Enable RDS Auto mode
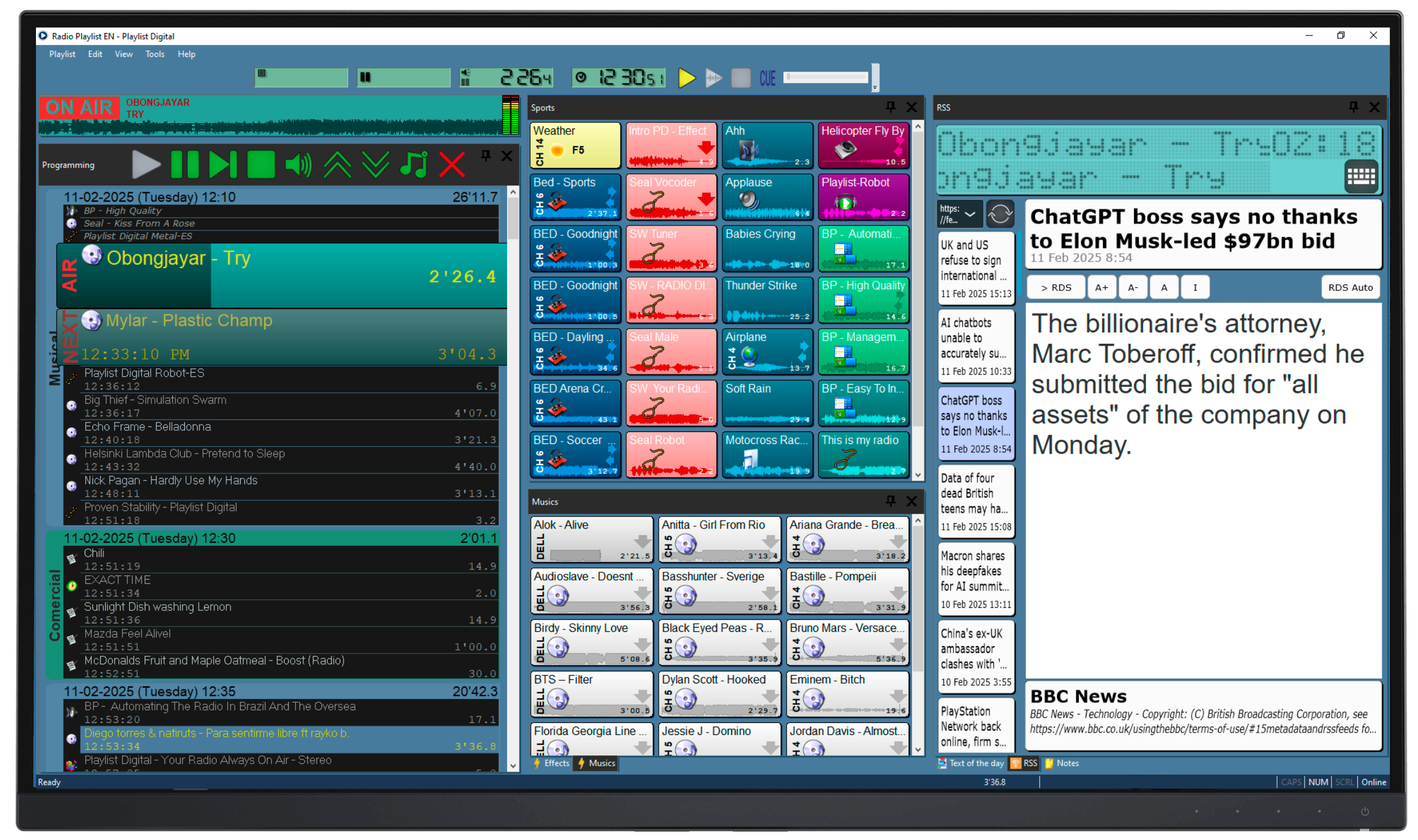This screenshot has height=840, width=1418. tap(1350, 287)
